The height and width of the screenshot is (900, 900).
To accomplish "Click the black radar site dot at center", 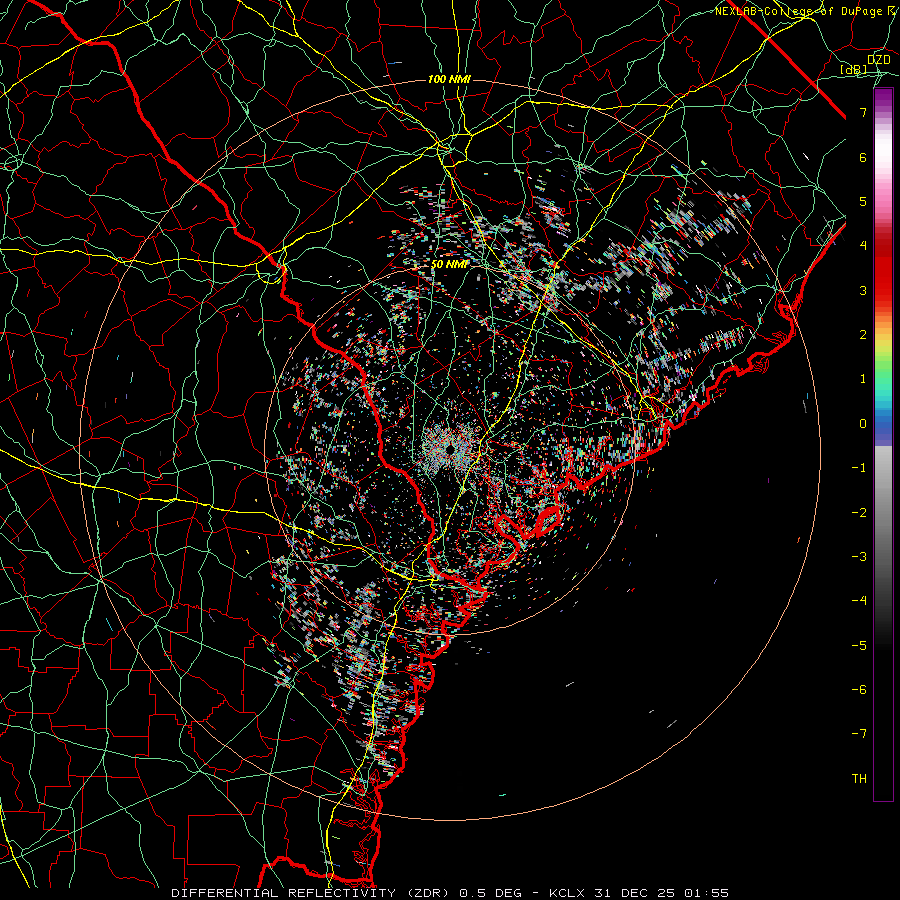I will click(450, 448).
